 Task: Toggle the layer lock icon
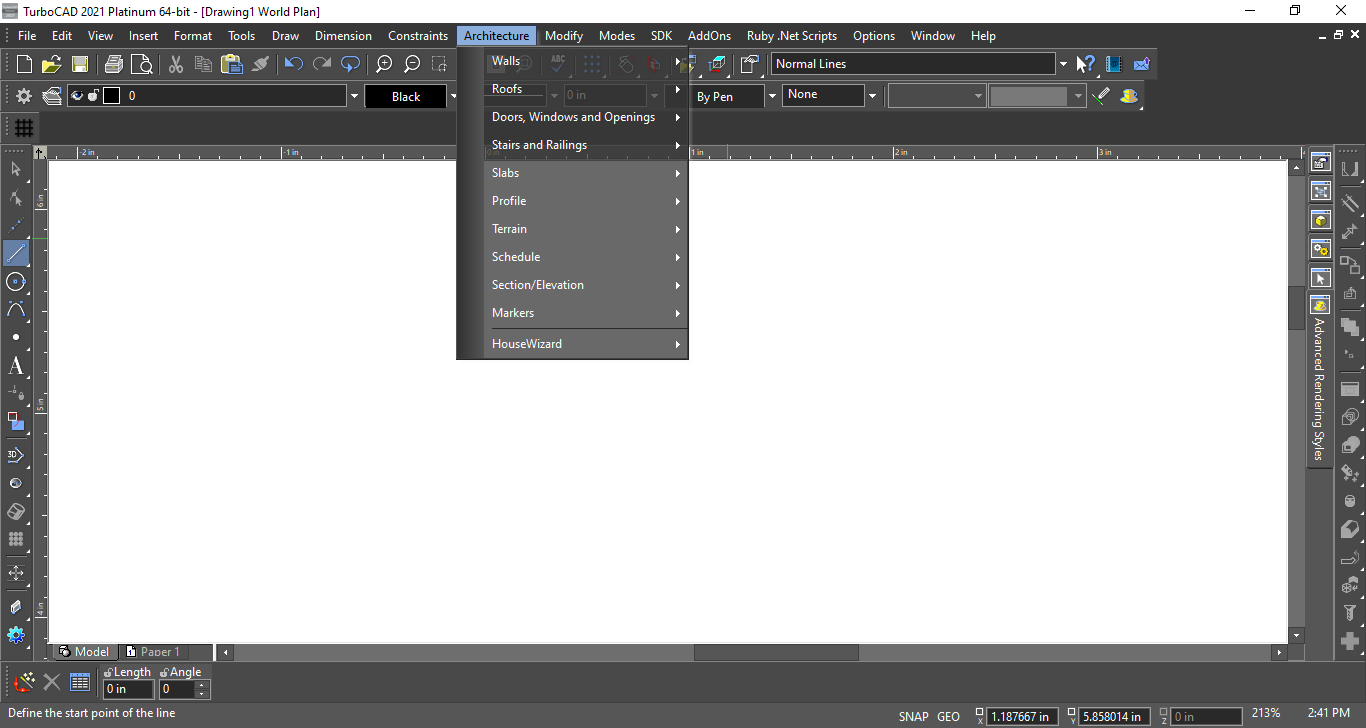[x=93, y=96]
